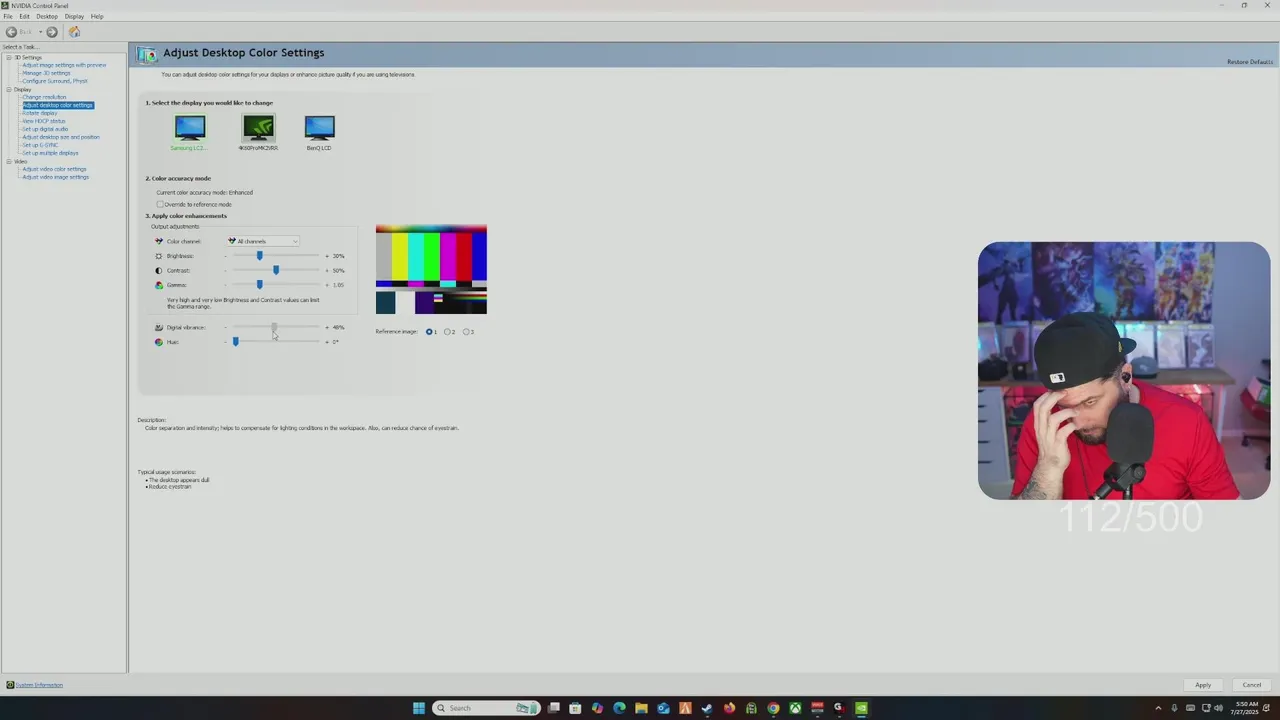Open Set up G-SYNC page

(40, 145)
